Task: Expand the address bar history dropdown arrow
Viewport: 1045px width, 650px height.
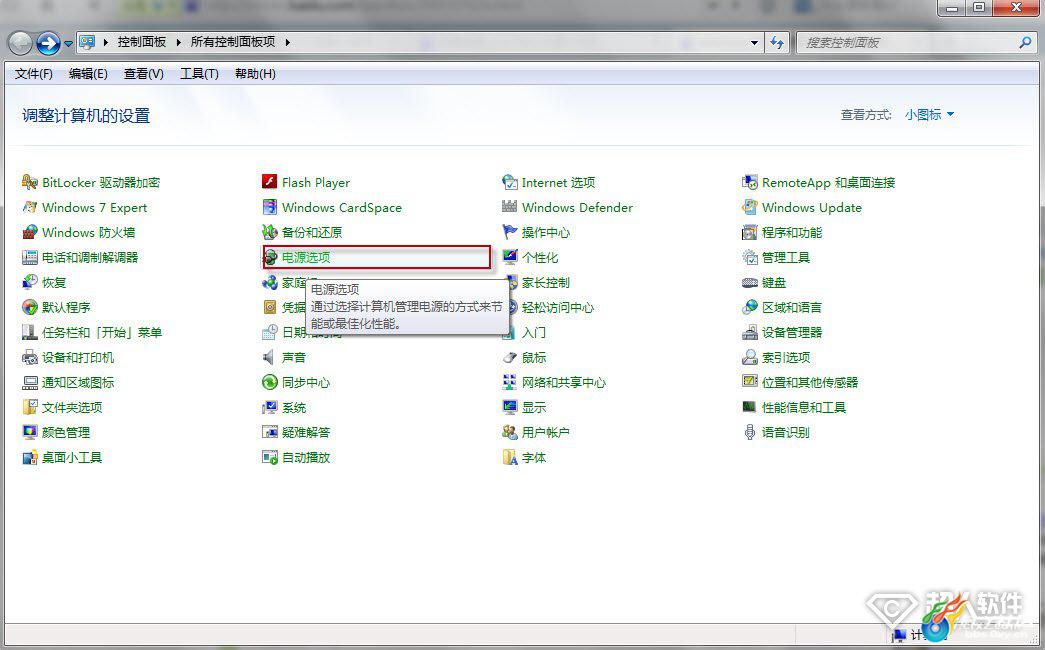Action: pos(754,42)
